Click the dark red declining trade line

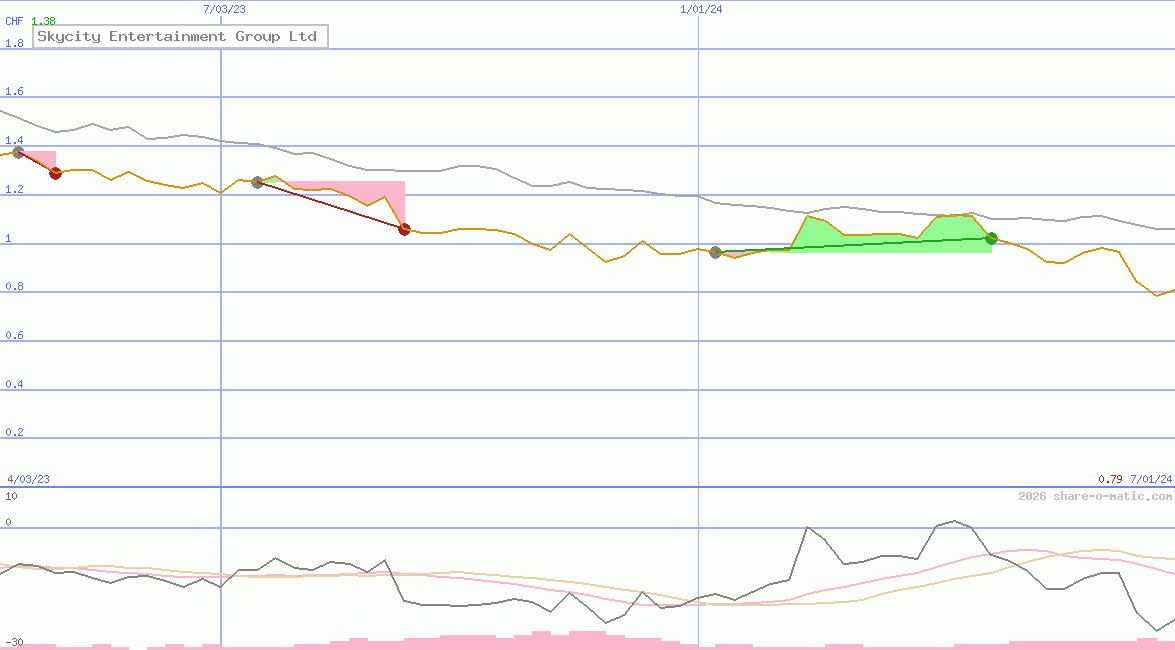pyautogui.click(x=330, y=205)
